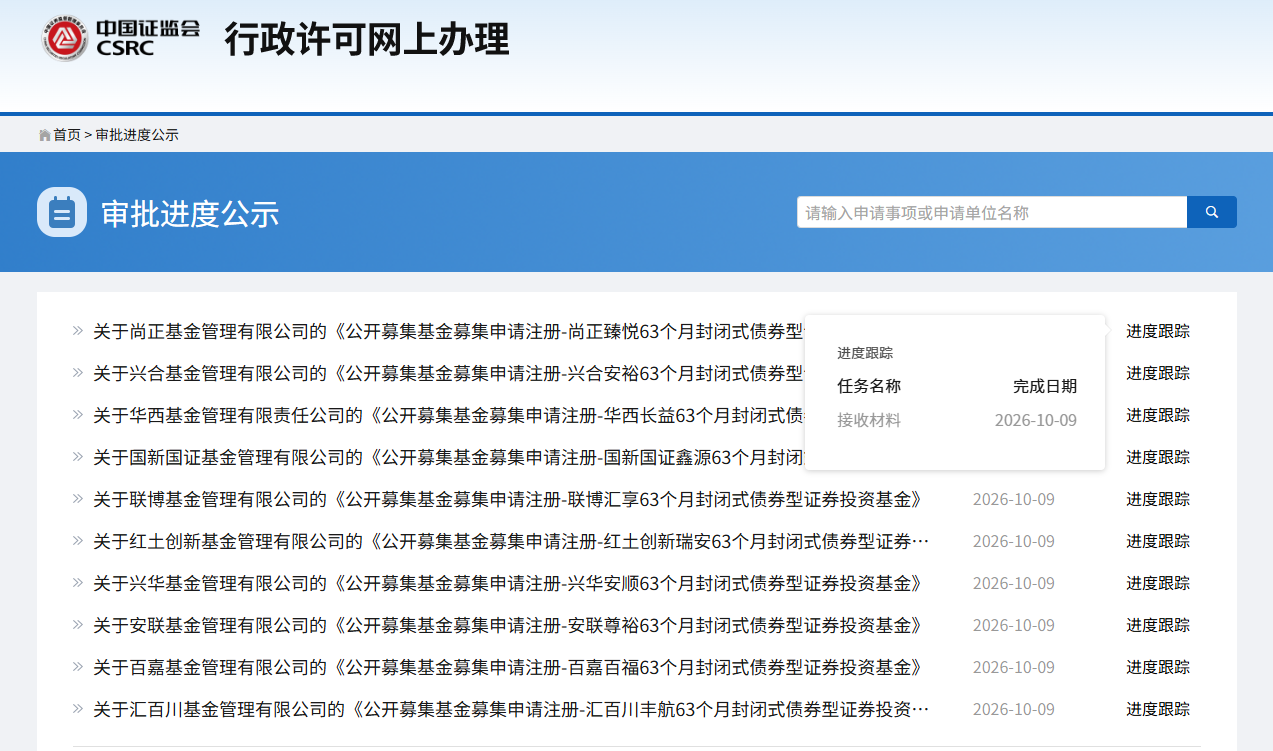Image resolution: width=1273 pixels, height=751 pixels.
Task: Go to 首页 in the breadcrumb
Action: (x=67, y=135)
